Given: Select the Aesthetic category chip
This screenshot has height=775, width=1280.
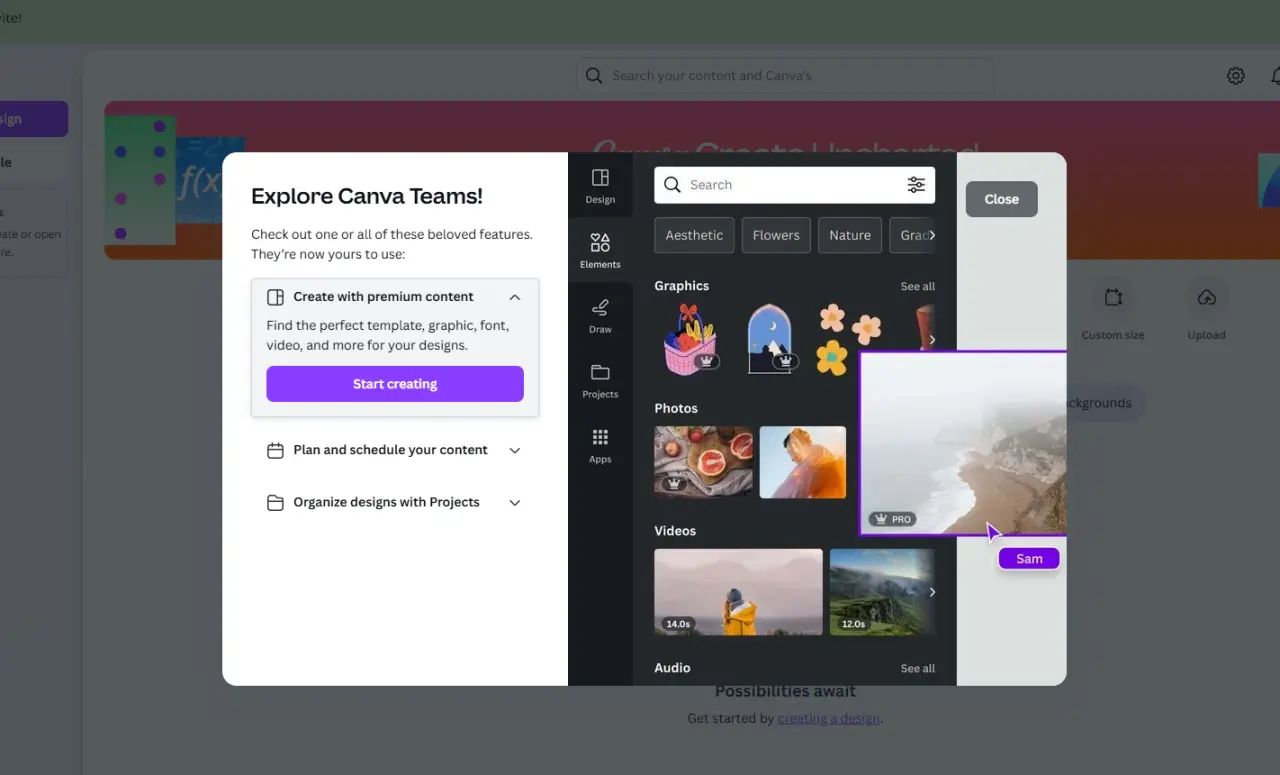Looking at the screenshot, I should 694,235.
